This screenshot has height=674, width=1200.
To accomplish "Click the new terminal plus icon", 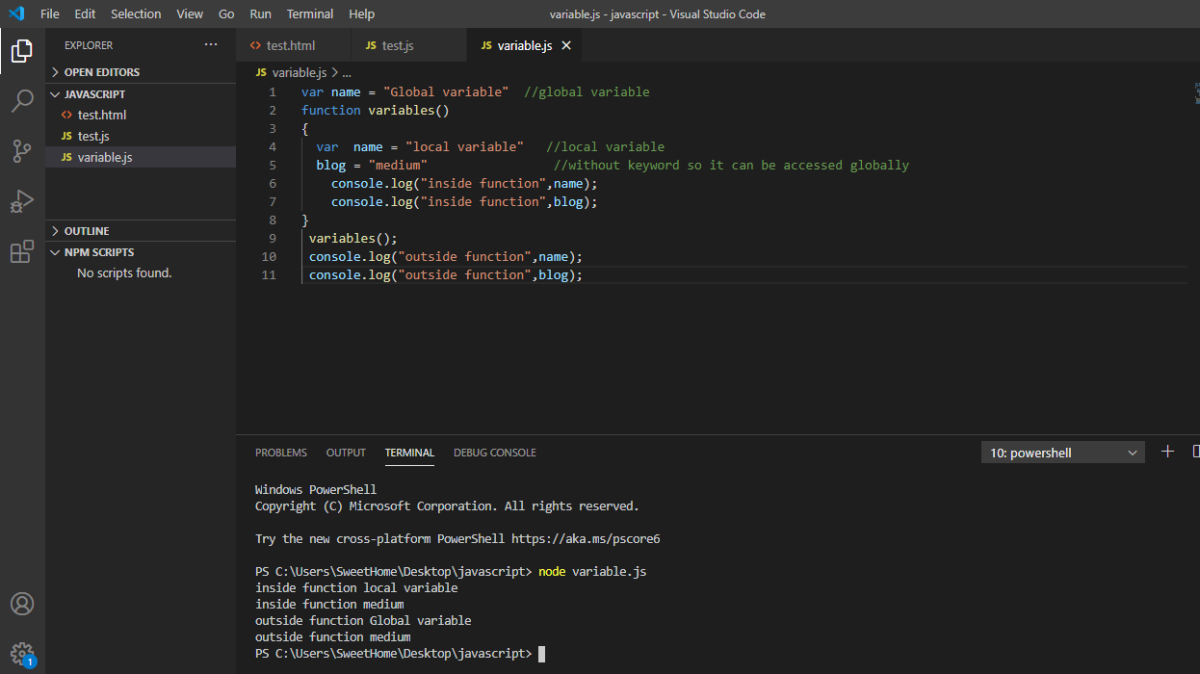I will click(1167, 452).
